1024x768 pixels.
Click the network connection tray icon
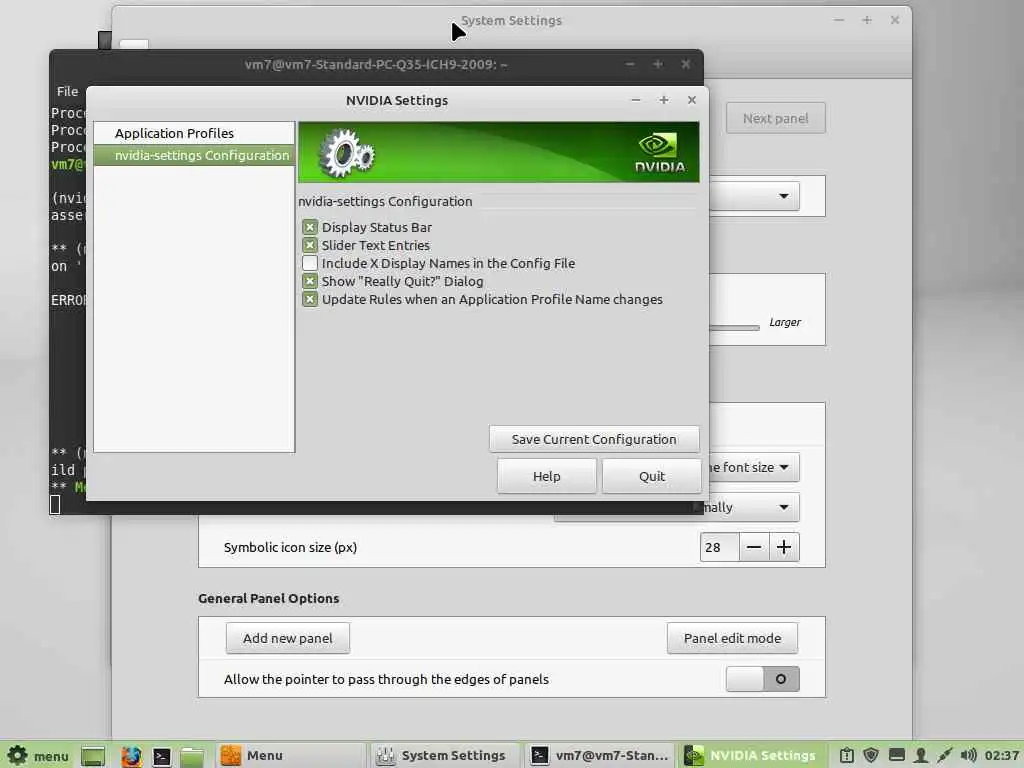tap(944, 756)
